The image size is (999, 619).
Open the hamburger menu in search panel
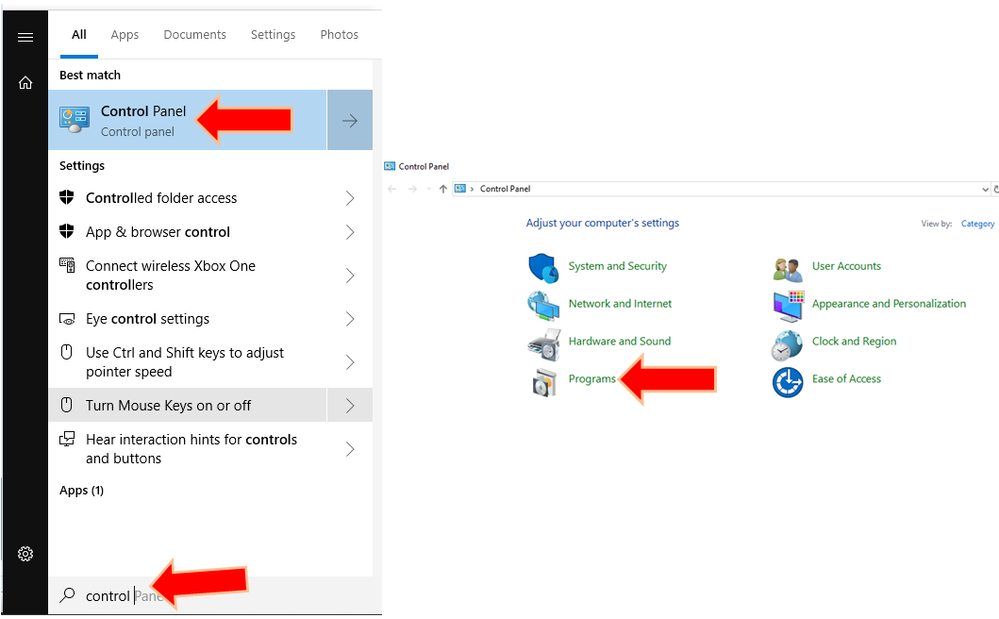[25, 38]
